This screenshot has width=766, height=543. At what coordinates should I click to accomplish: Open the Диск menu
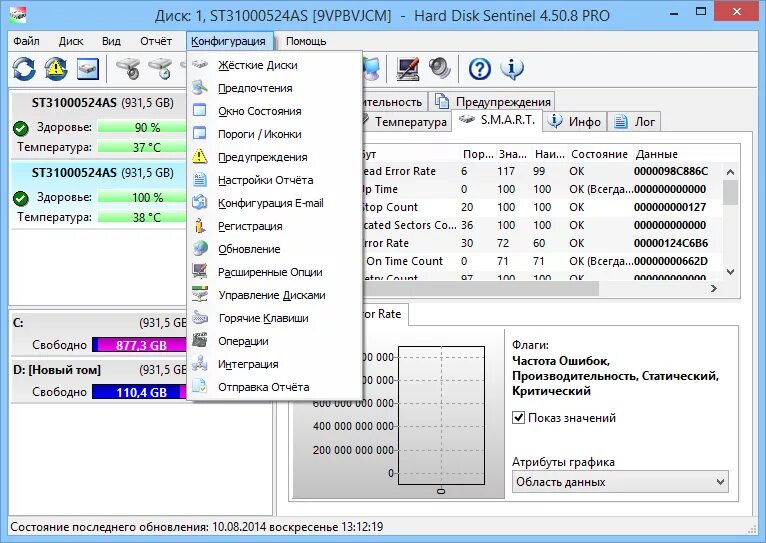point(71,41)
